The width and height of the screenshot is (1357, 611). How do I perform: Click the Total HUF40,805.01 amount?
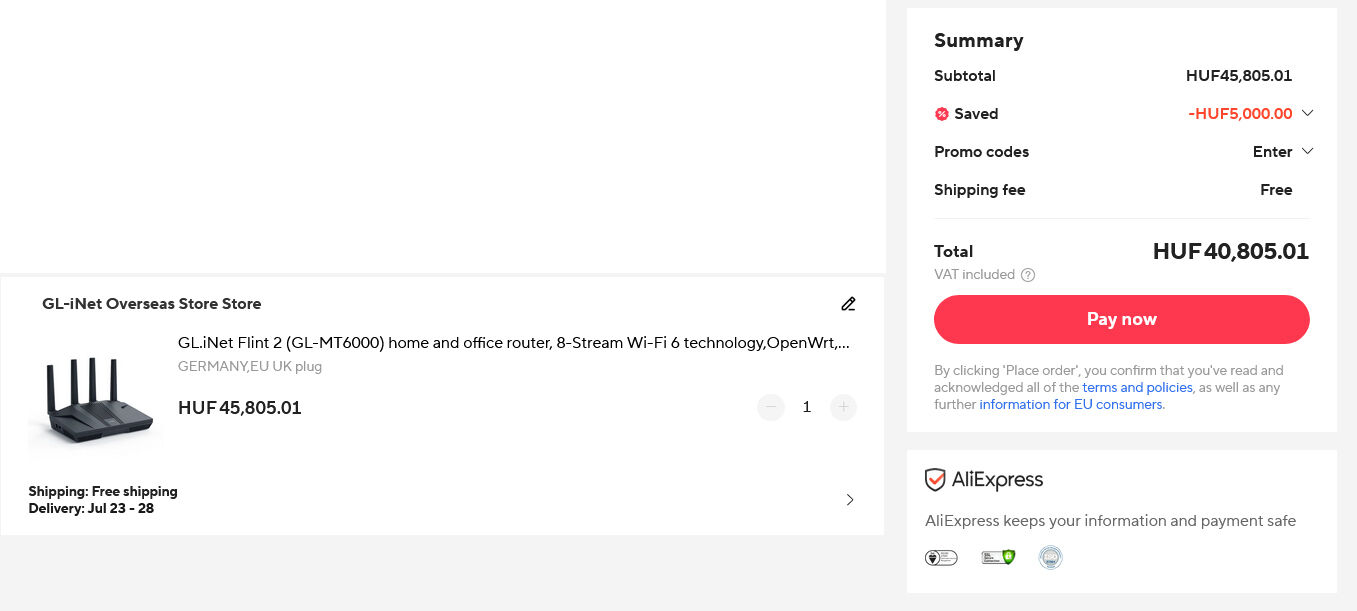tap(1231, 251)
